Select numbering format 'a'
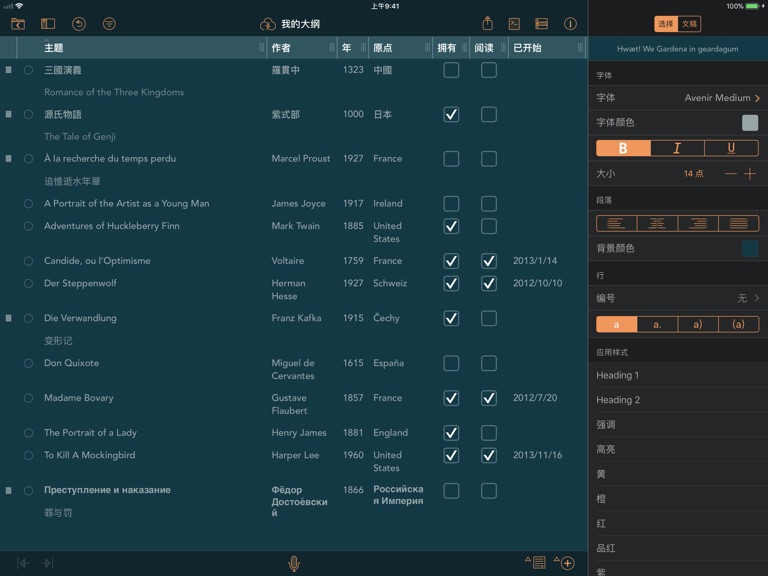This screenshot has width=768, height=576. (617, 324)
